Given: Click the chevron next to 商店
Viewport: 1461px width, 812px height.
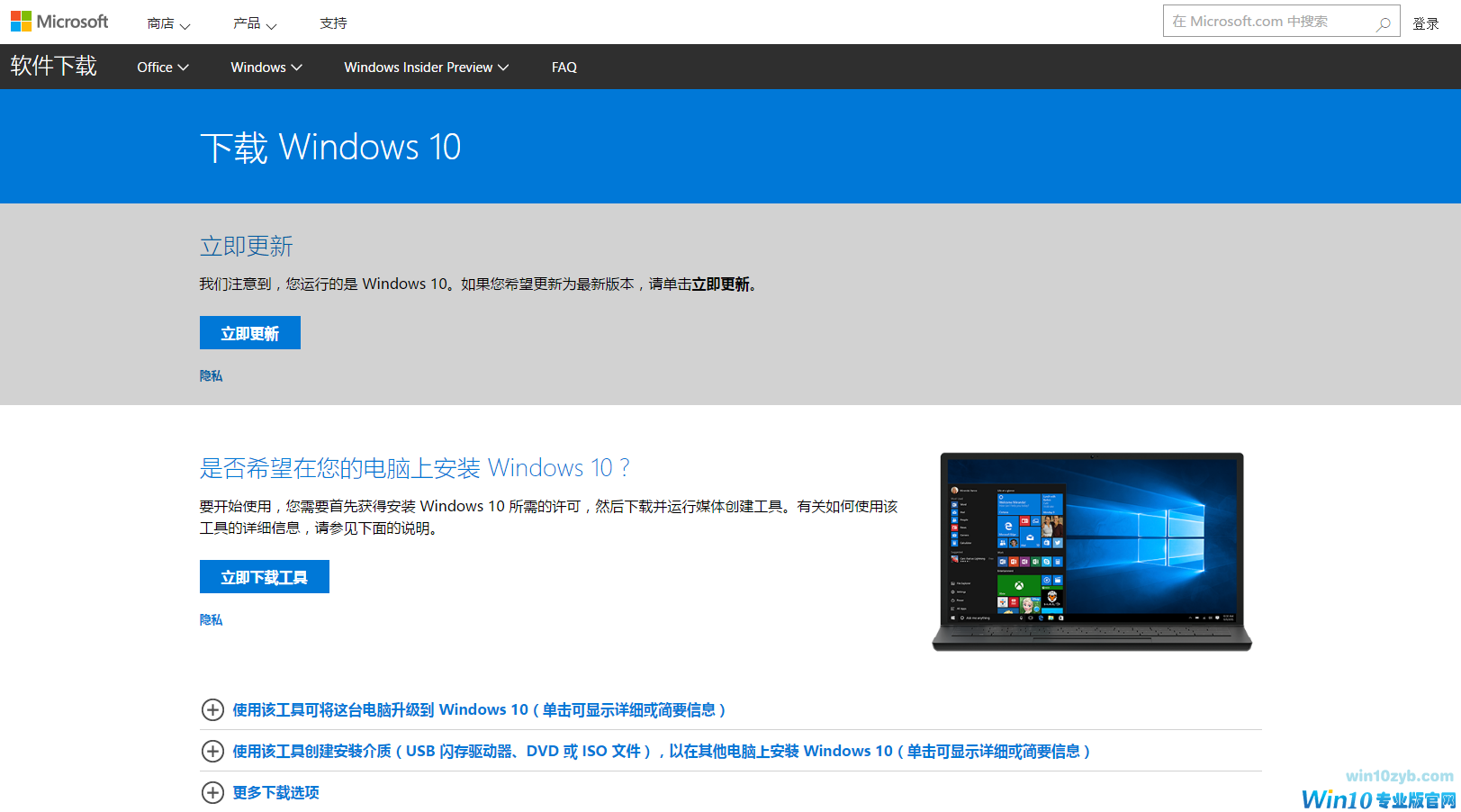Looking at the screenshot, I should [x=187, y=25].
